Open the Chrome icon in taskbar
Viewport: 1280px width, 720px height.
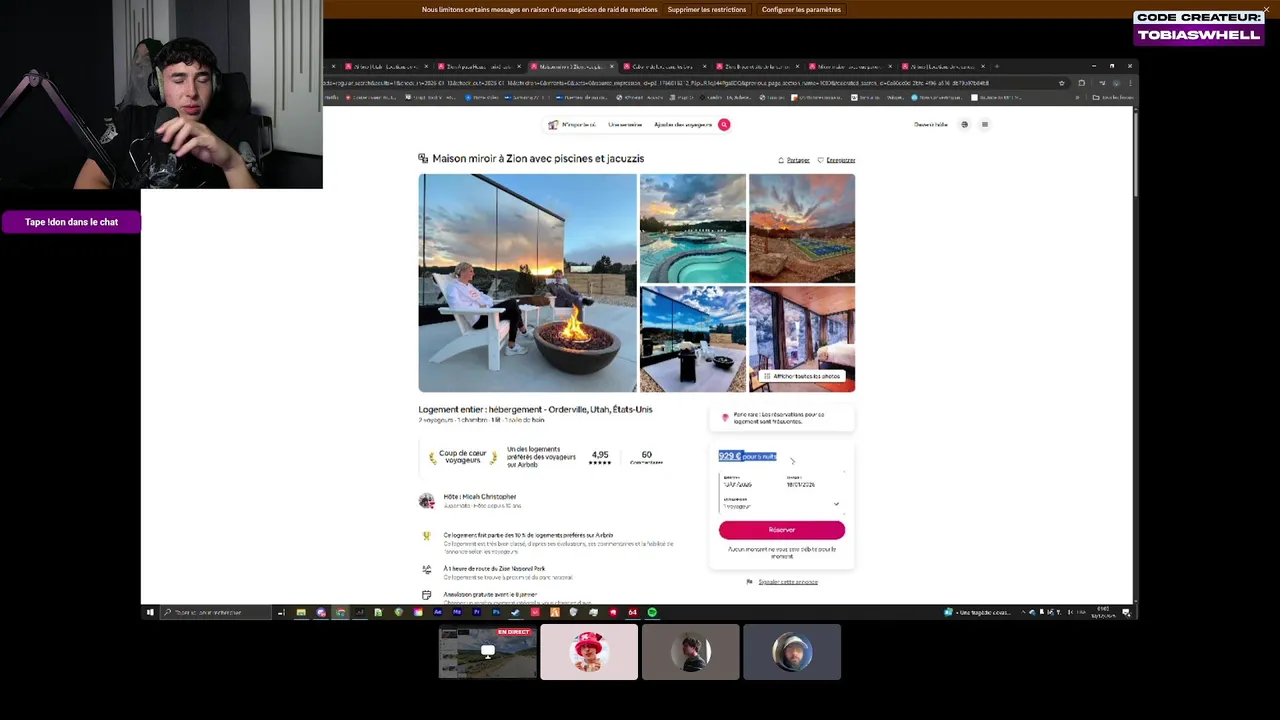[340, 612]
